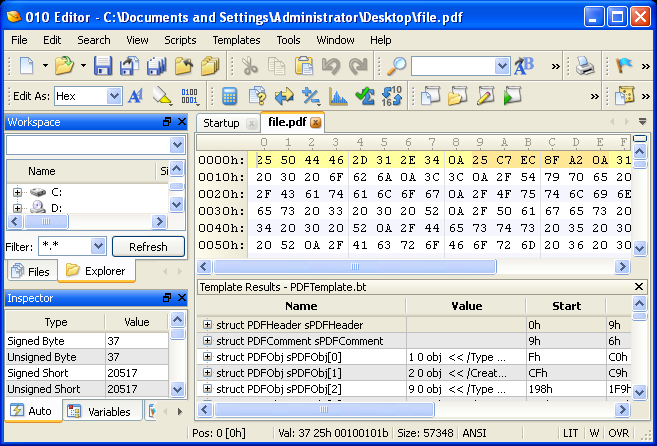Expand struct PDFObj sPDFObj[0] row
This screenshot has width=657, height=446.
(207, 357)
